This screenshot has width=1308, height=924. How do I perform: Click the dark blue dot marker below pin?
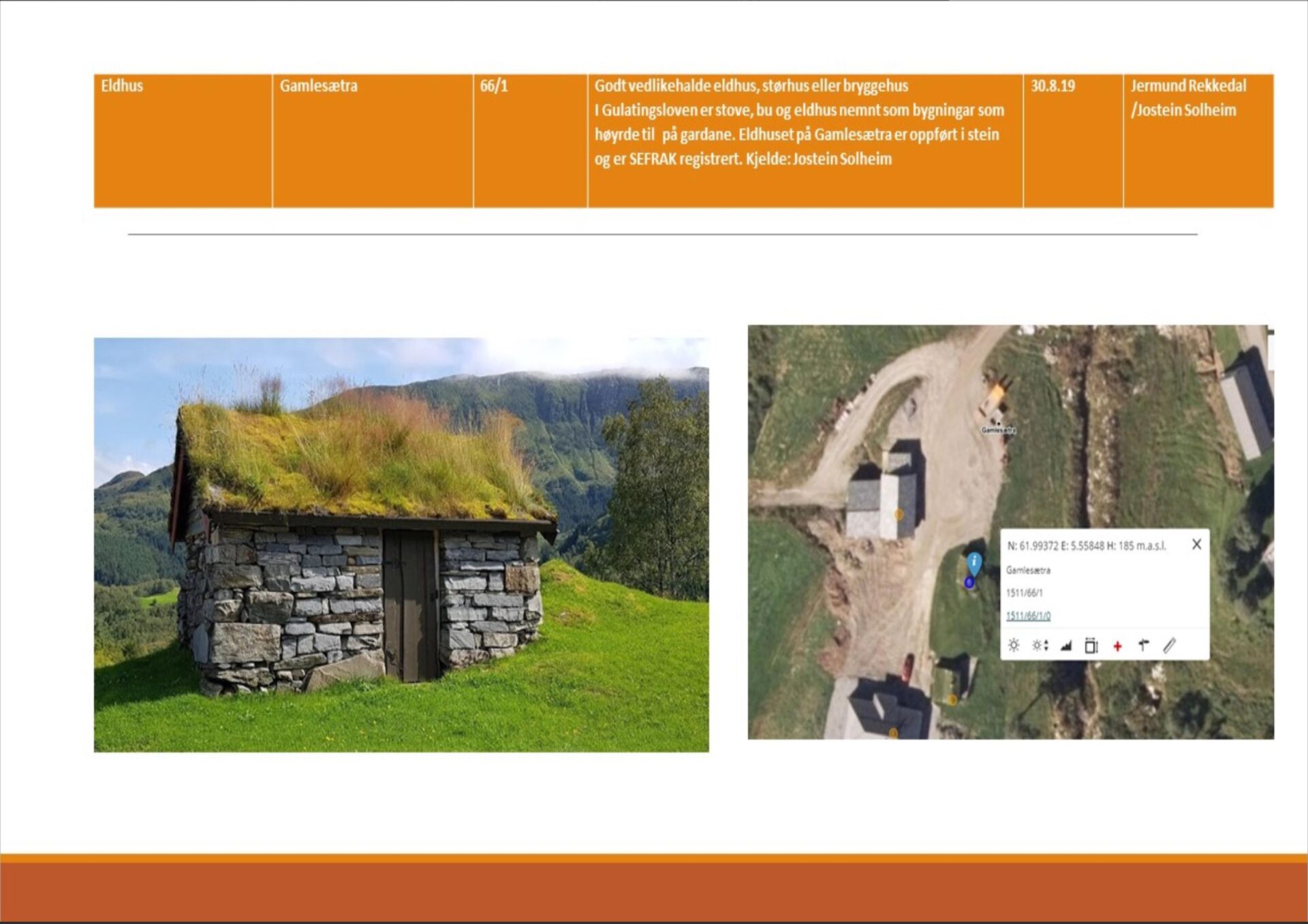(x=969, y=582)
